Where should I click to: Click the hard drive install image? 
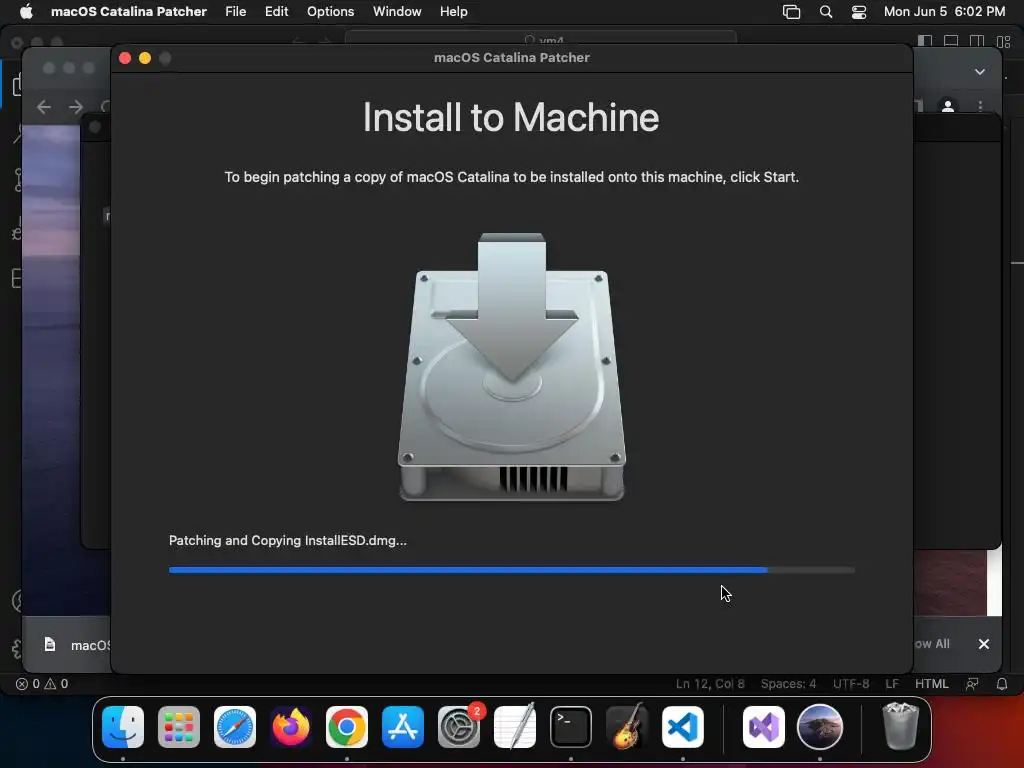[512, 367]
